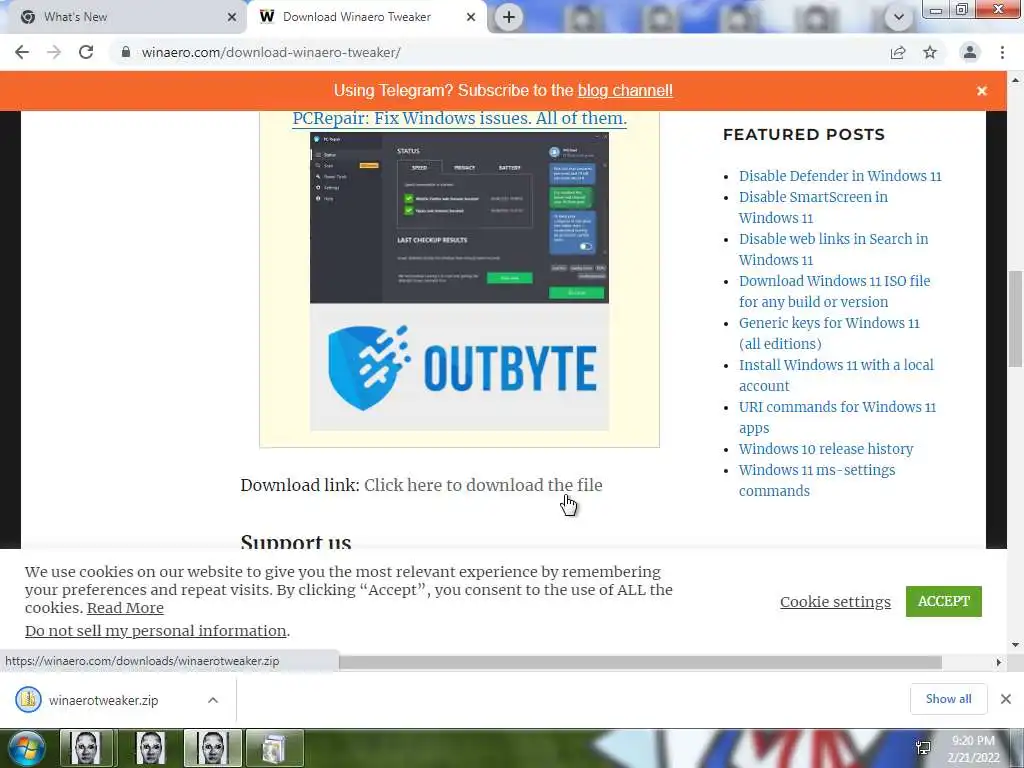Click the forward navigation arrow
The image size is (1024, 768).
click(54, 52)
